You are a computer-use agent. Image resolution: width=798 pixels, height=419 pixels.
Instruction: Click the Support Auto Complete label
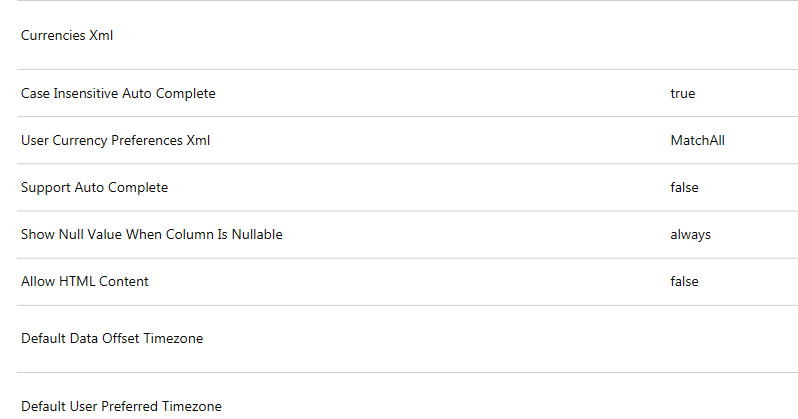pos(94,188)
